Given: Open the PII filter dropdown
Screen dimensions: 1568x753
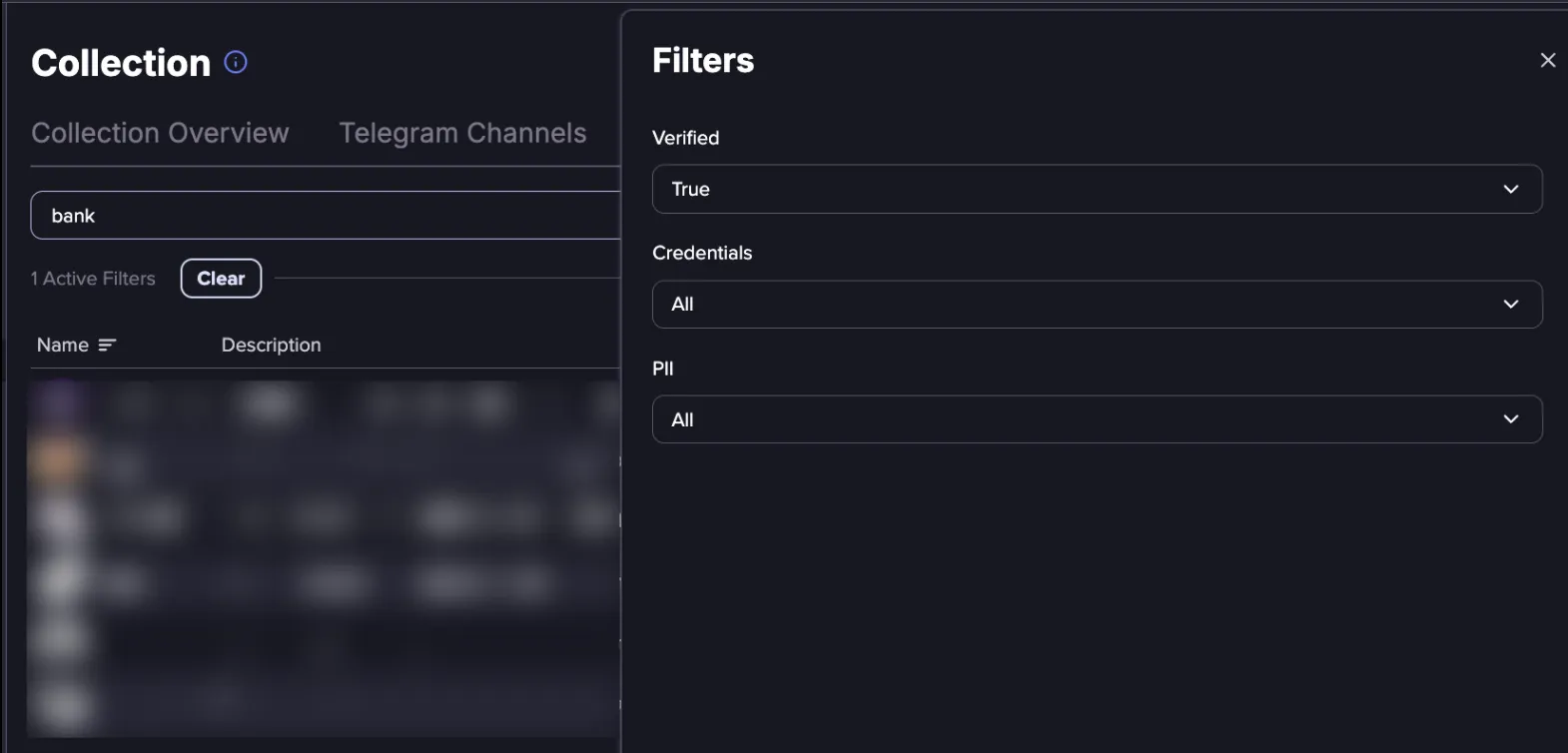Looking at the screenshot, I should click(1097, 419).
